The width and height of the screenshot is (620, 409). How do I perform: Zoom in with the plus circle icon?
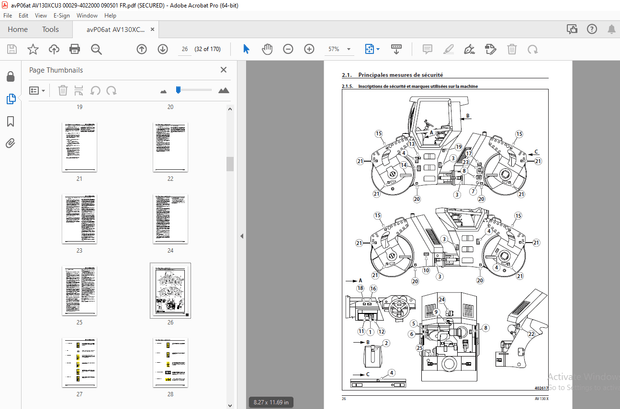click(309, 49)
